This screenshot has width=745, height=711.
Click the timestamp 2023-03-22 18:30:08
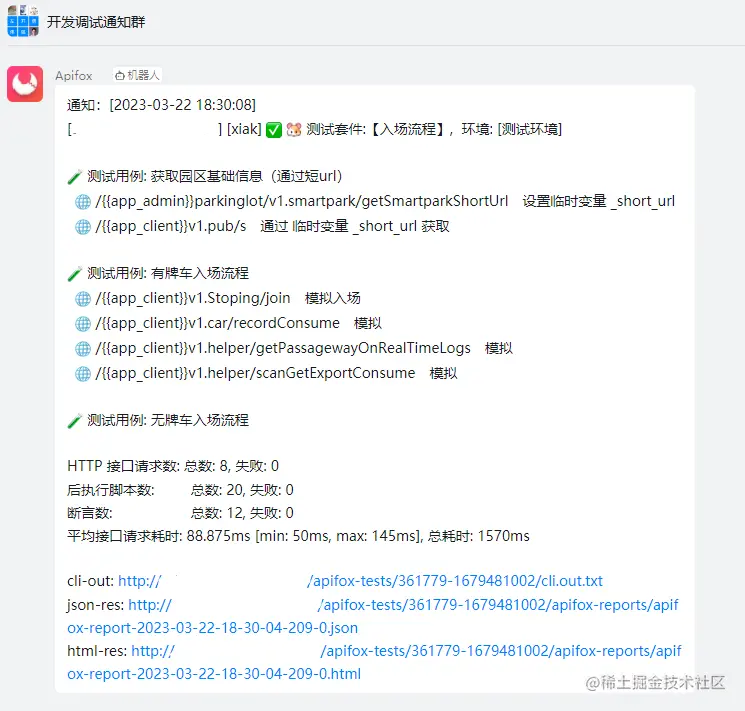click(182, 105)
